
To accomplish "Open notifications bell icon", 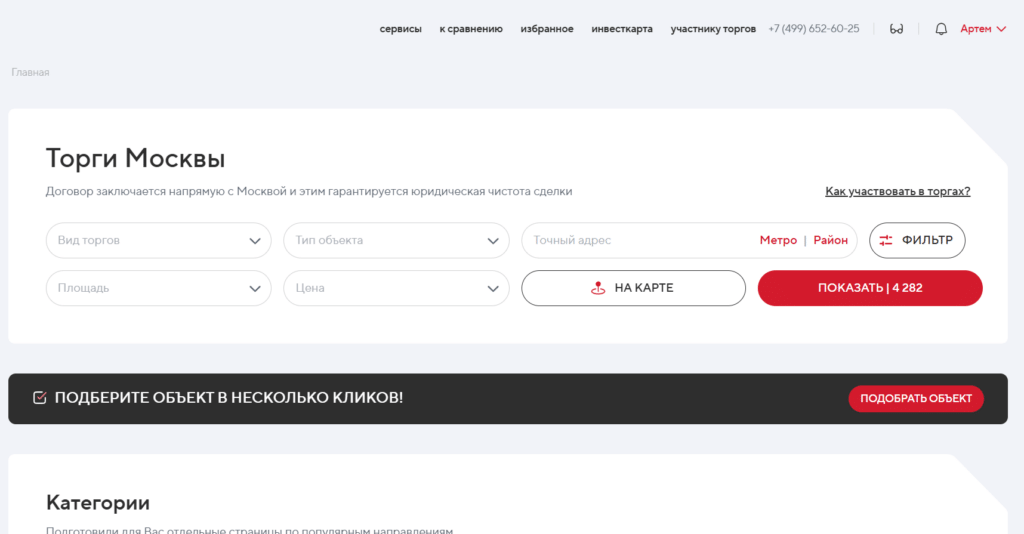I will (x=940, y=29).
